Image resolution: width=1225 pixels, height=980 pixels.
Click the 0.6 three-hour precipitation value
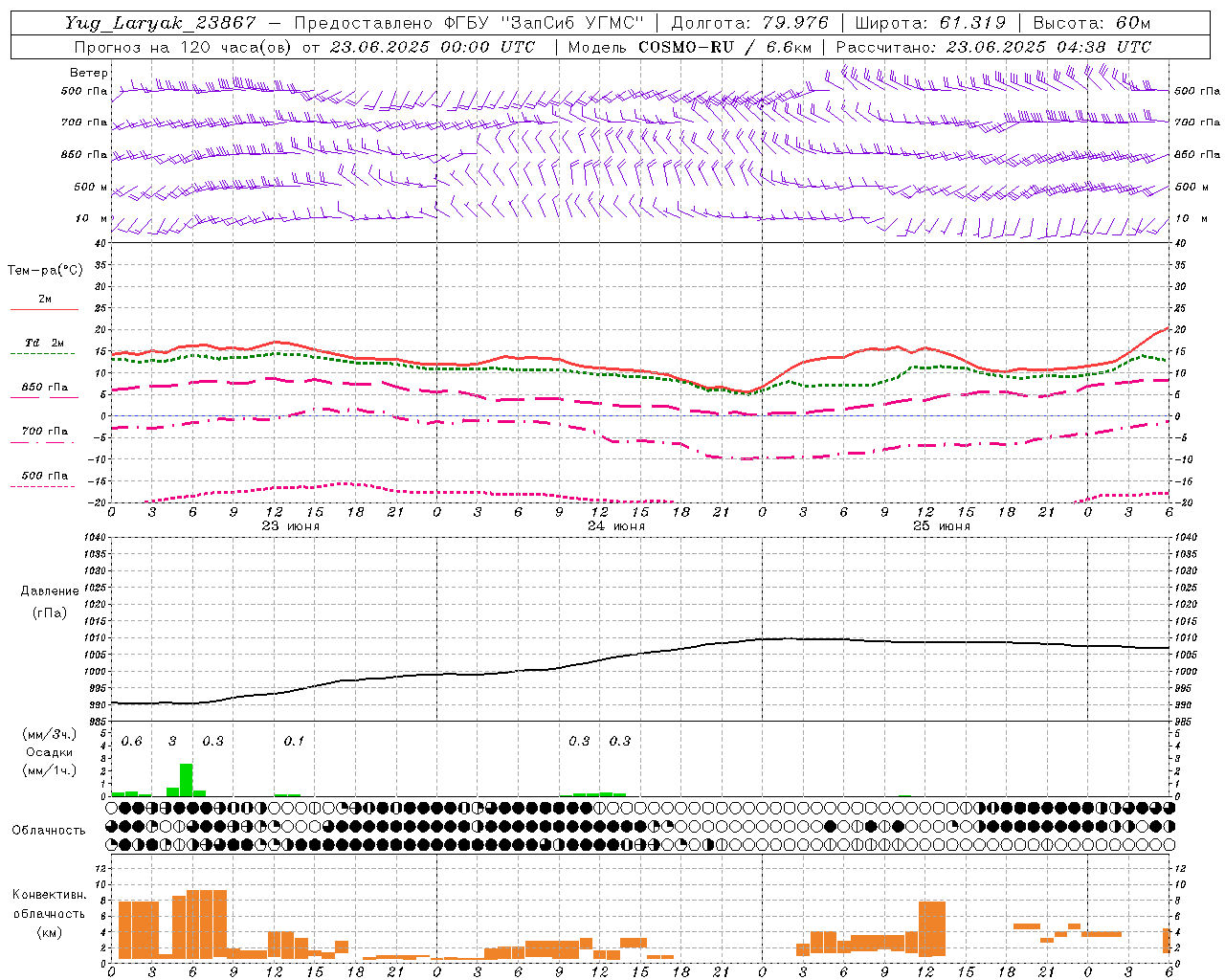[x=131, y=741]
